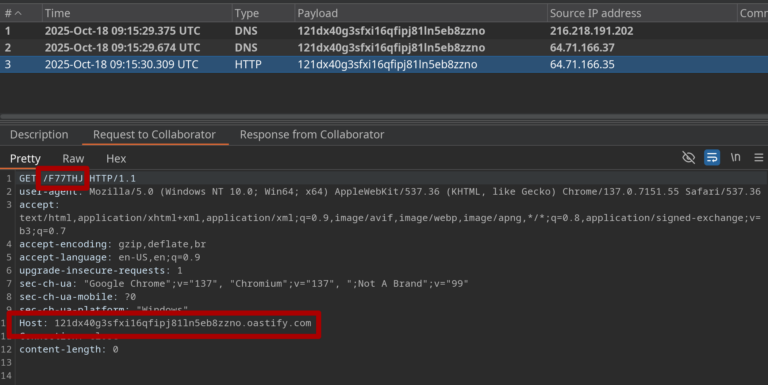The image size is (768, 385).
Task: Click the text/html accept value line
Action: coord(390,218)
